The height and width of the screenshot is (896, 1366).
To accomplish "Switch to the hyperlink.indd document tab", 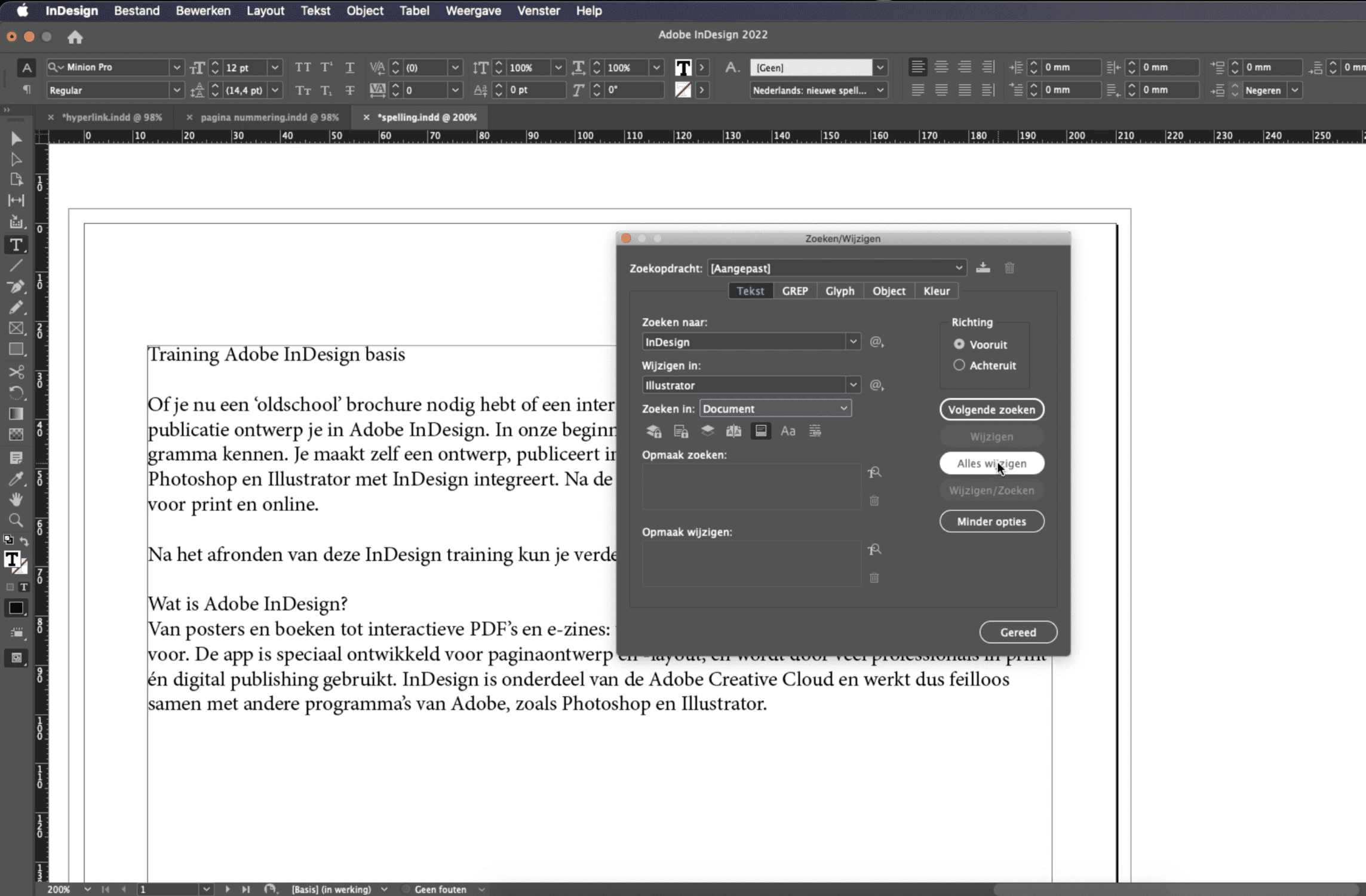I will click(112, 117).
